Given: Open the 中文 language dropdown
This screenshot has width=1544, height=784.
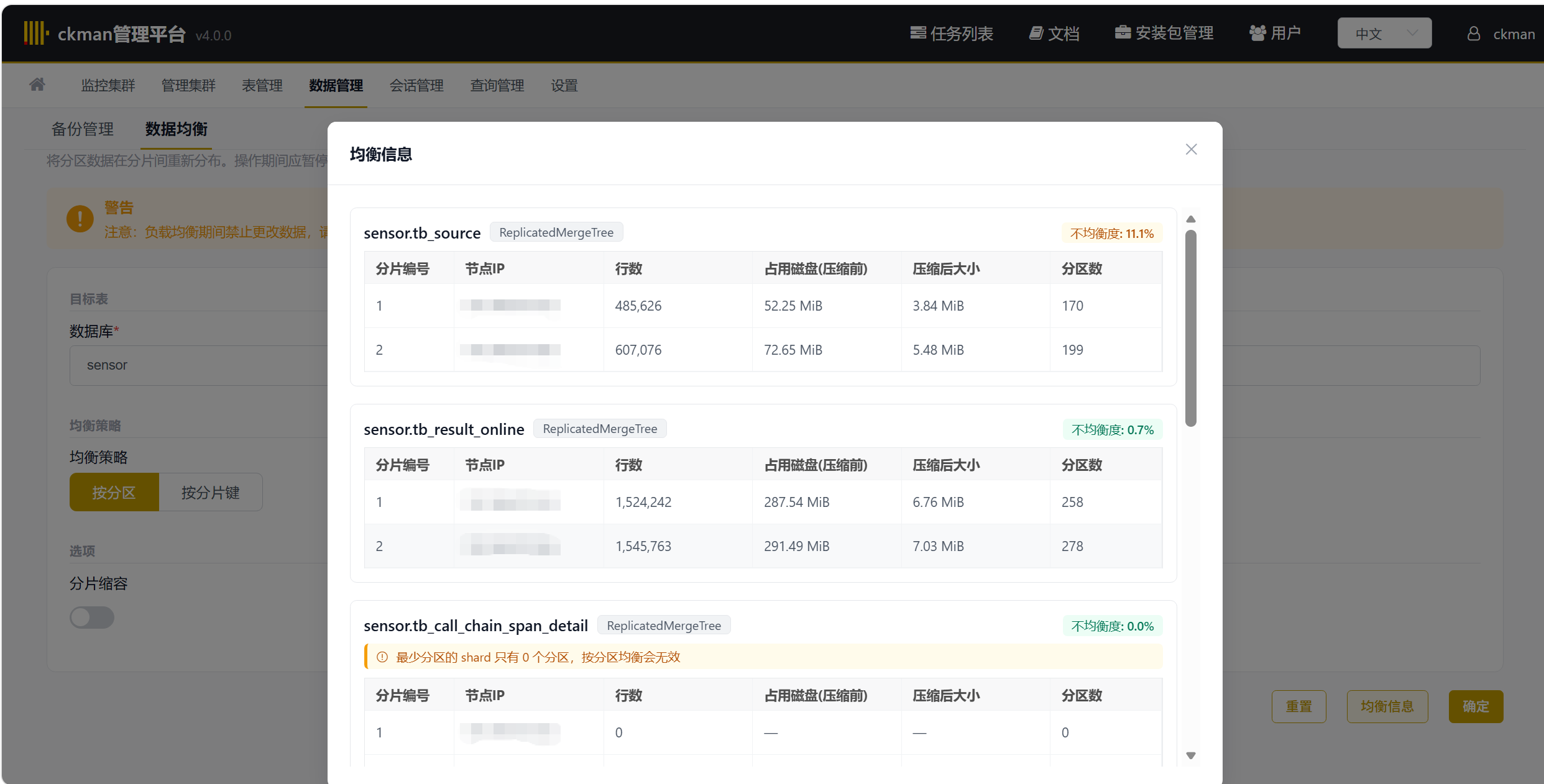Looking at the screenshot, I should tap(1384, 34).
